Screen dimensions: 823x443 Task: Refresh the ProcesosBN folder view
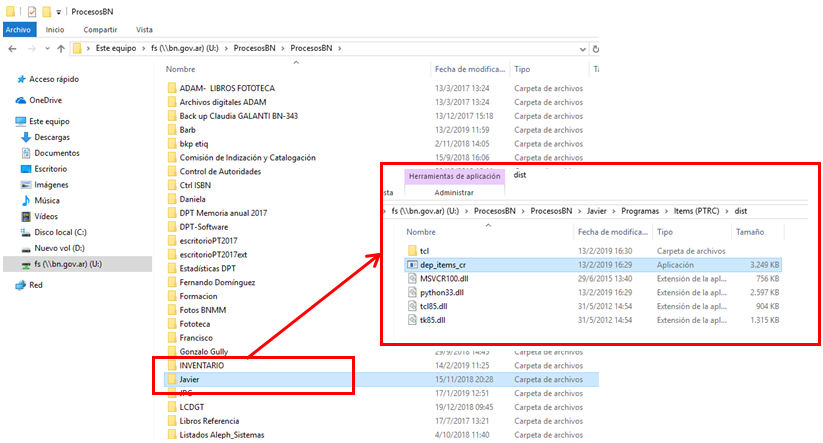(595, 49)
